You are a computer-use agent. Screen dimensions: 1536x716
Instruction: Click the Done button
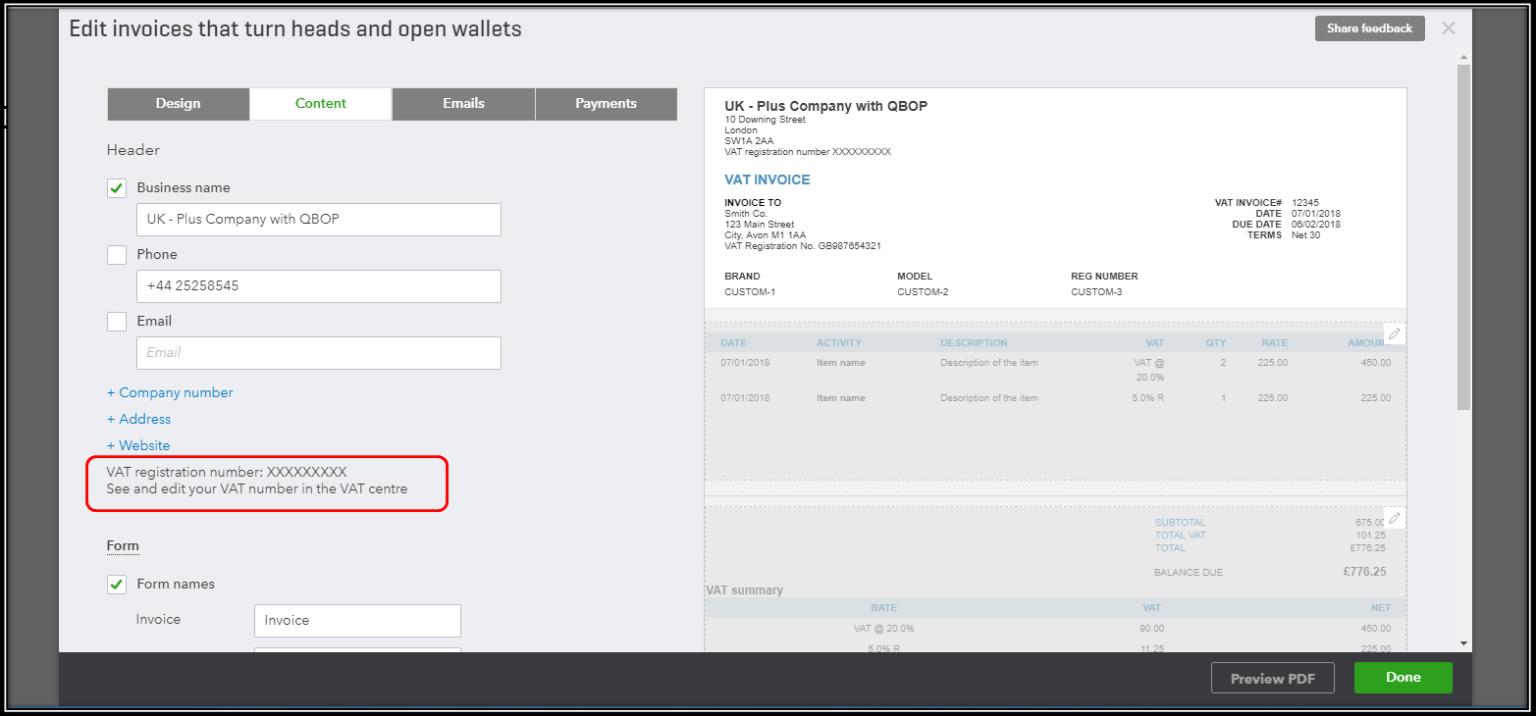[1402, 677]
